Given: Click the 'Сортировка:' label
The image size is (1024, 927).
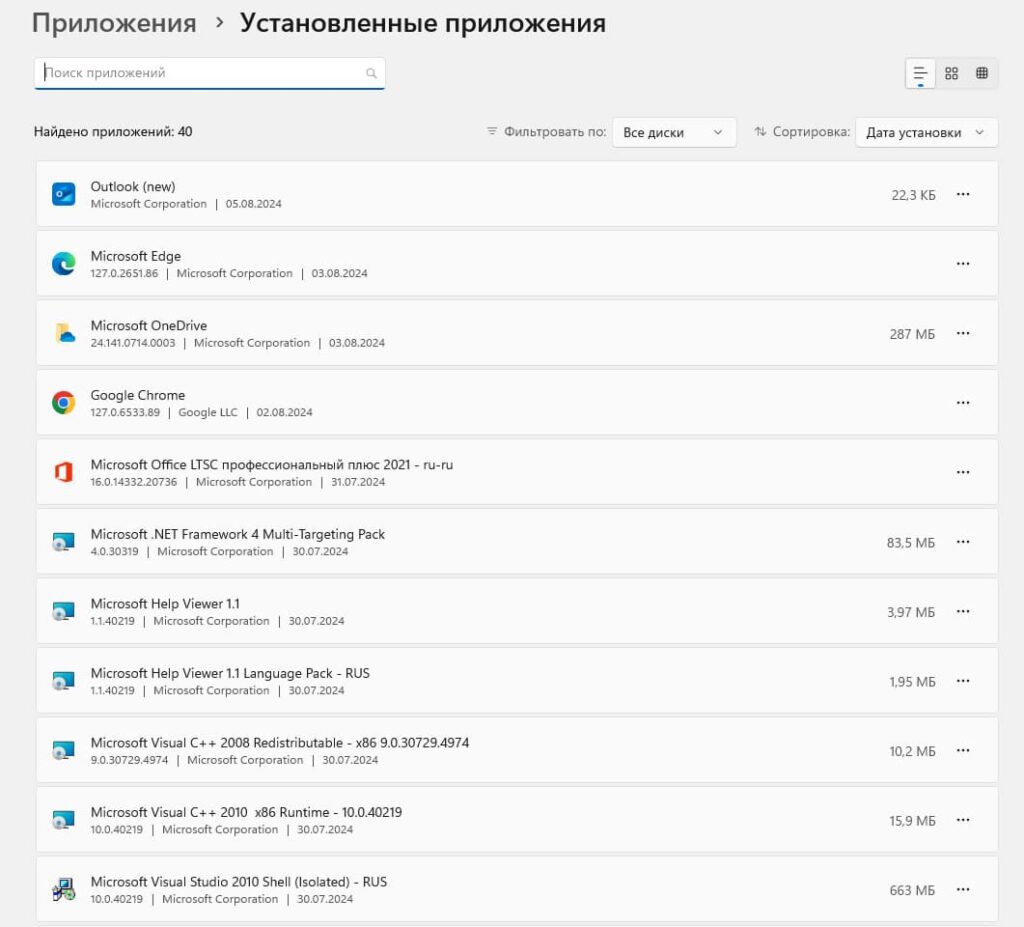Looking at the screenshot, I should [811, 132].
